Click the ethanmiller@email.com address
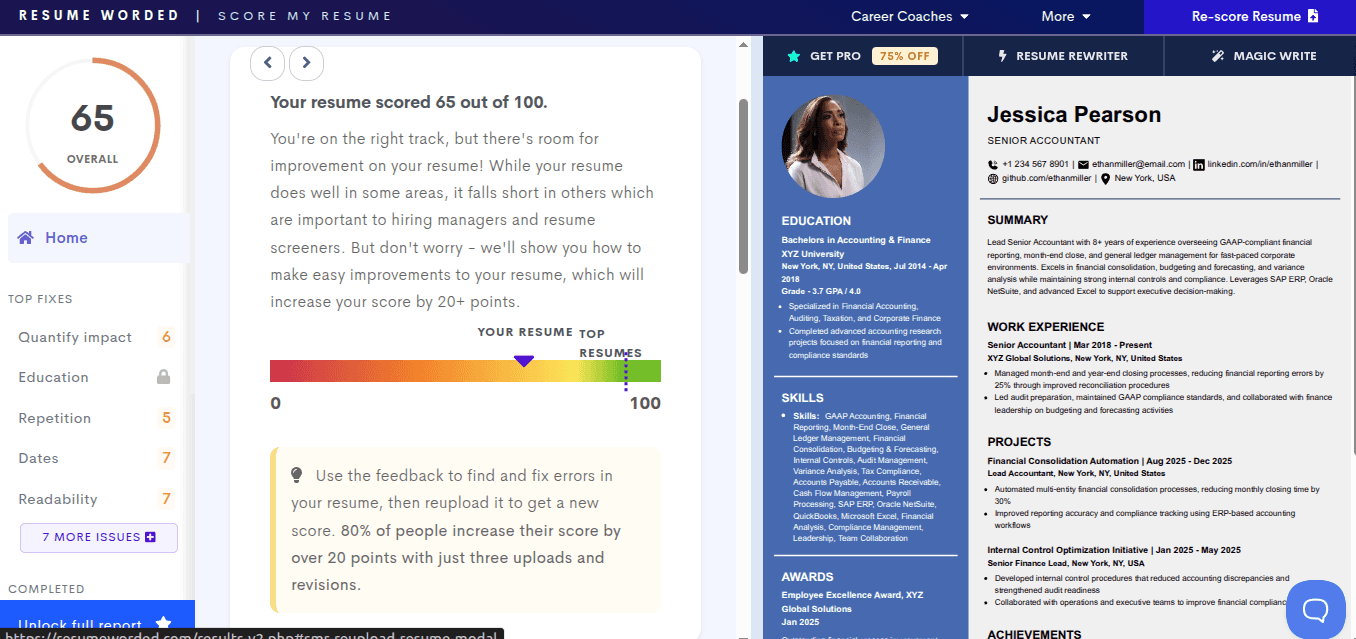Image resolution: width=1356 pixels, height=639 pixels. pyautogui.click(x=1138, y=164)
